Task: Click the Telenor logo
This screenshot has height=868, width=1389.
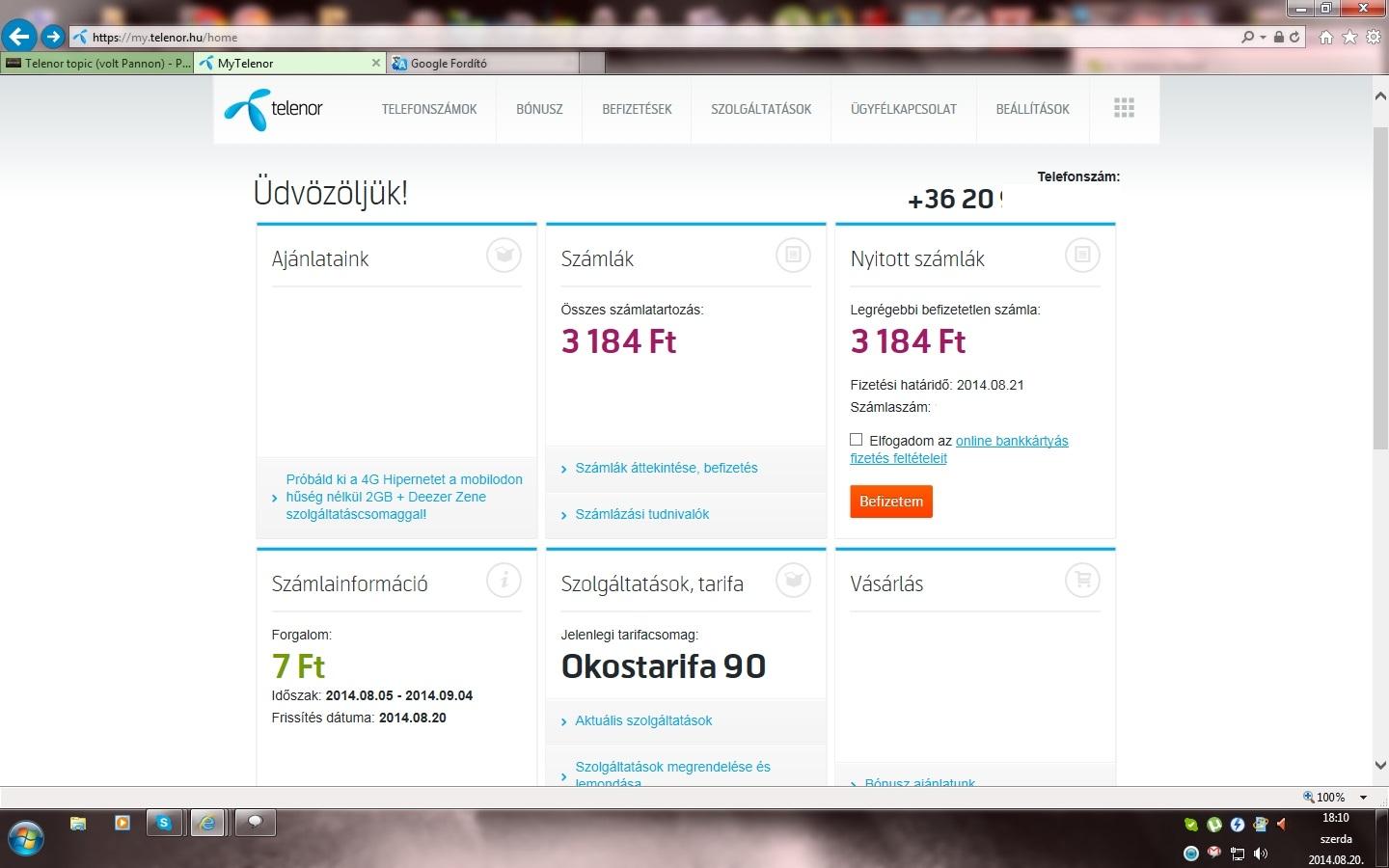Action: (x=273, y=109)
